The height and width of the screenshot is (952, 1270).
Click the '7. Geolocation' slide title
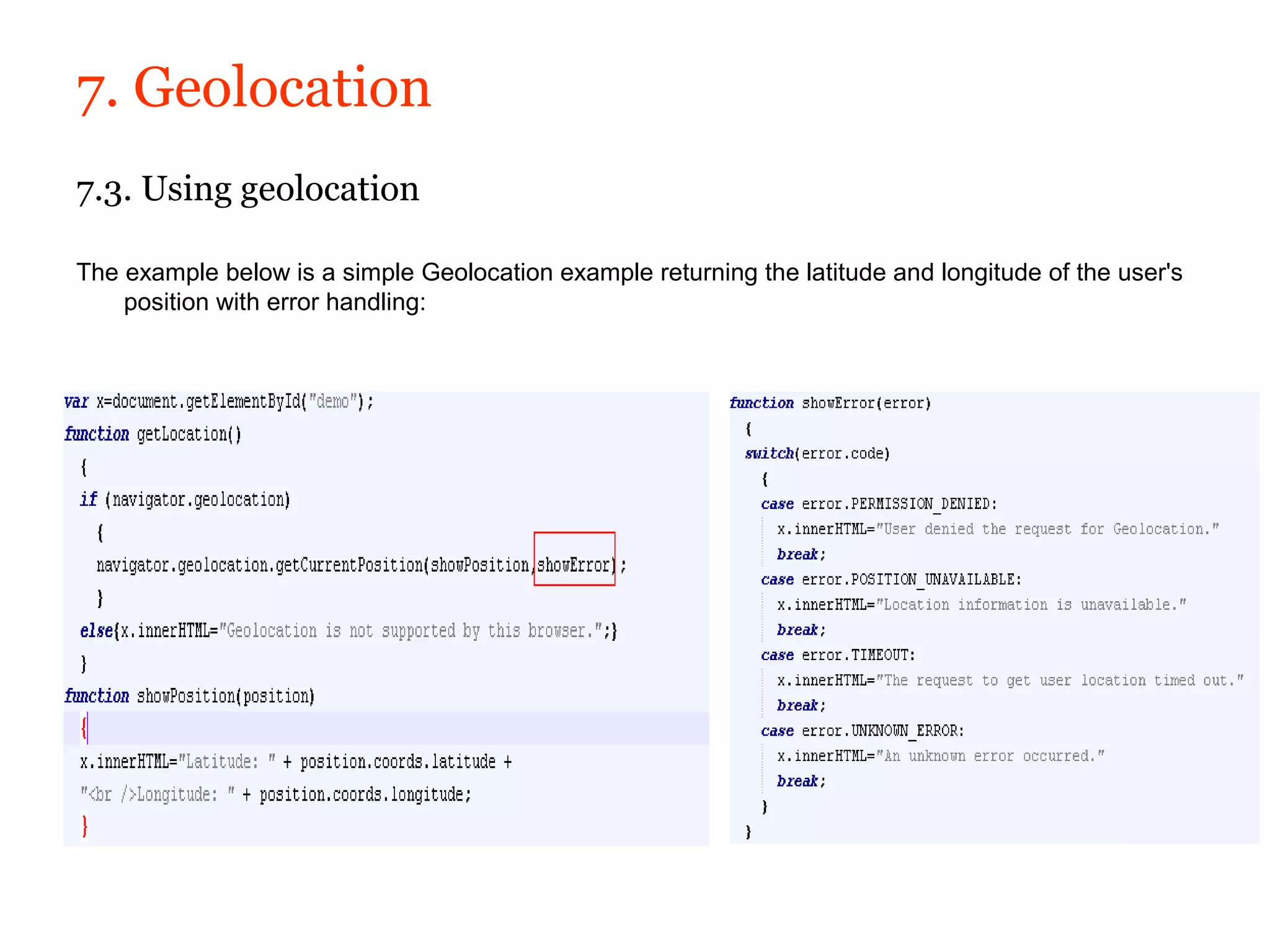pos(253,88)
